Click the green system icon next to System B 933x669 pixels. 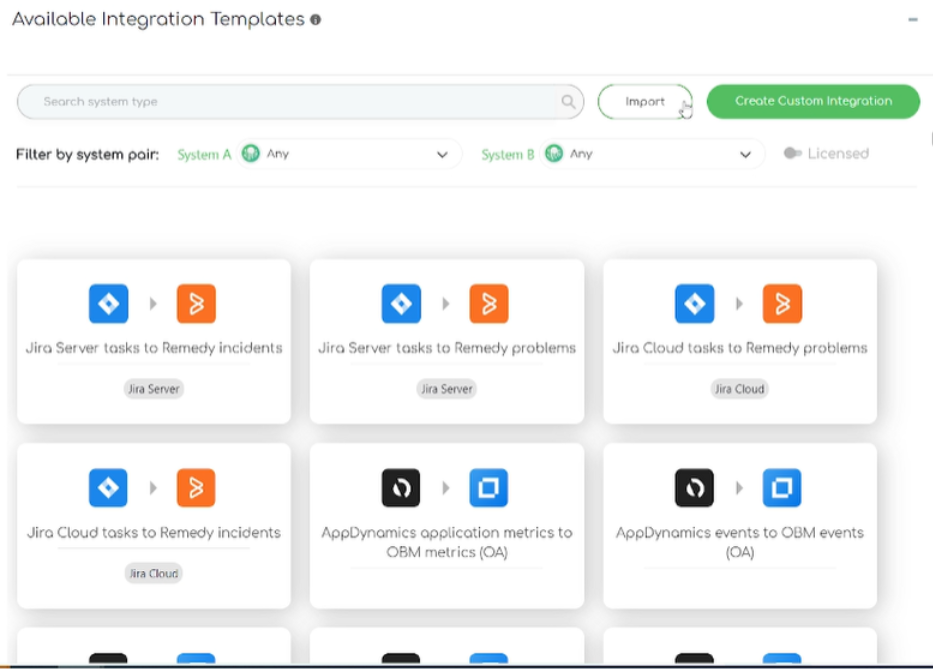[x=552, y=154]
